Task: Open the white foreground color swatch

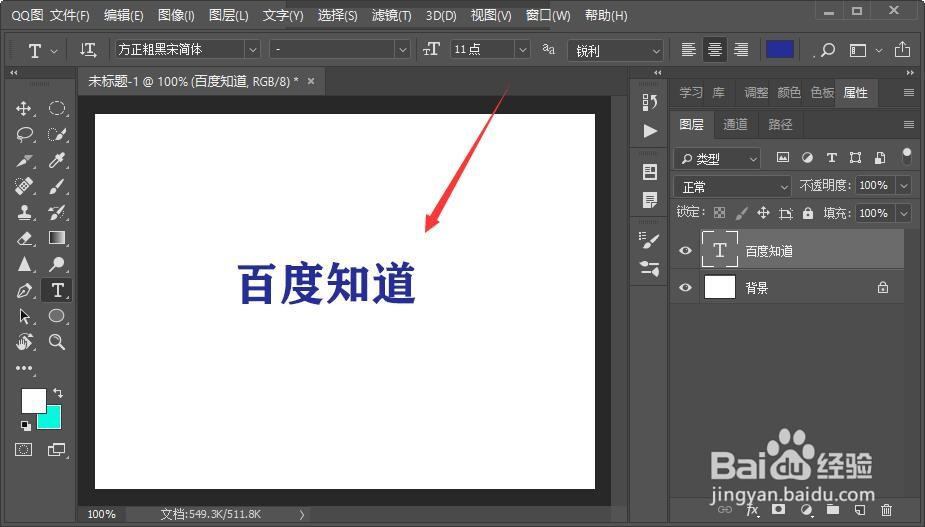Action: [x=34, y=401]
